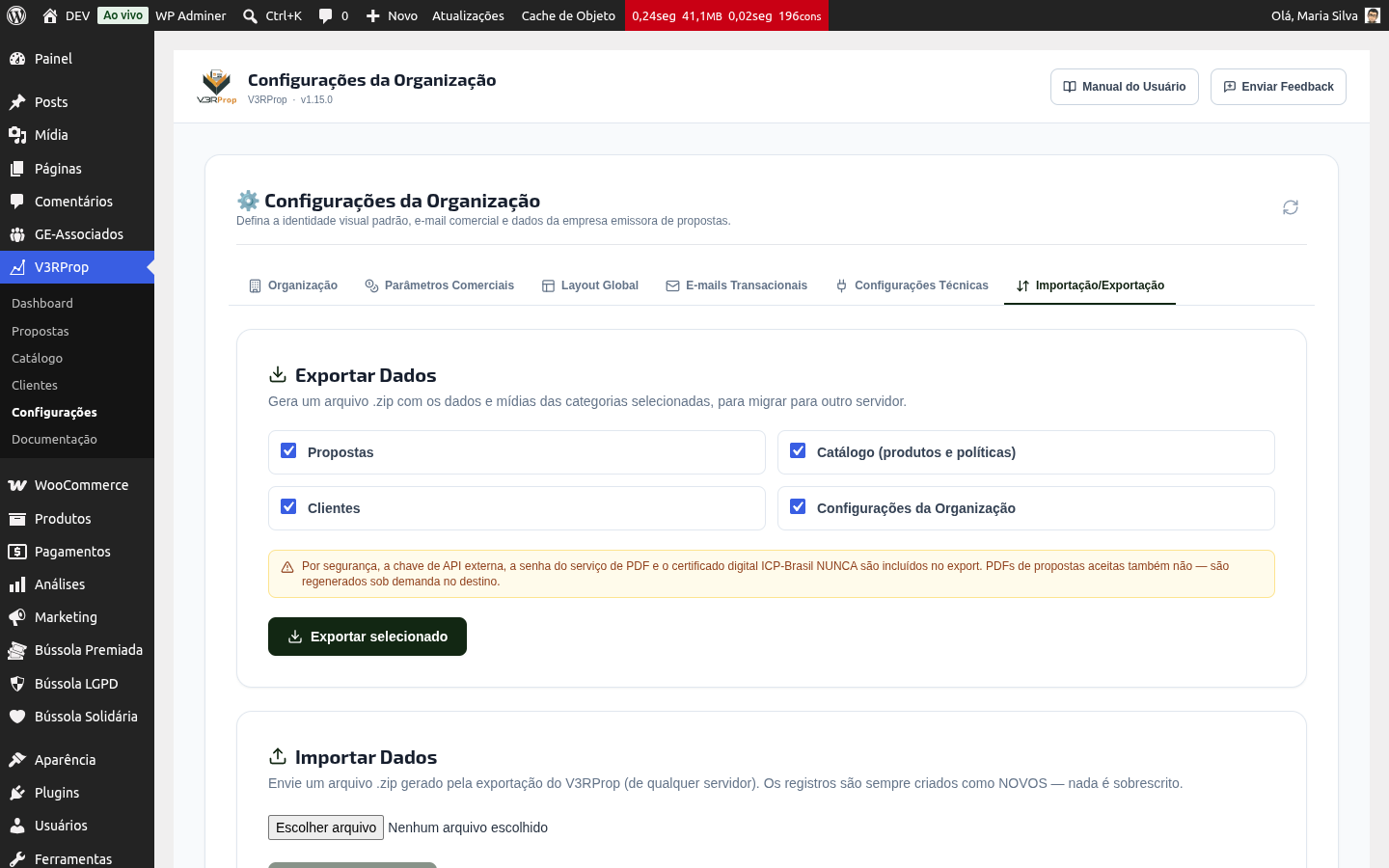
Task: Click the Bússola LGPD shield icon
Action: pyautogui.click(x=17, y=684)
